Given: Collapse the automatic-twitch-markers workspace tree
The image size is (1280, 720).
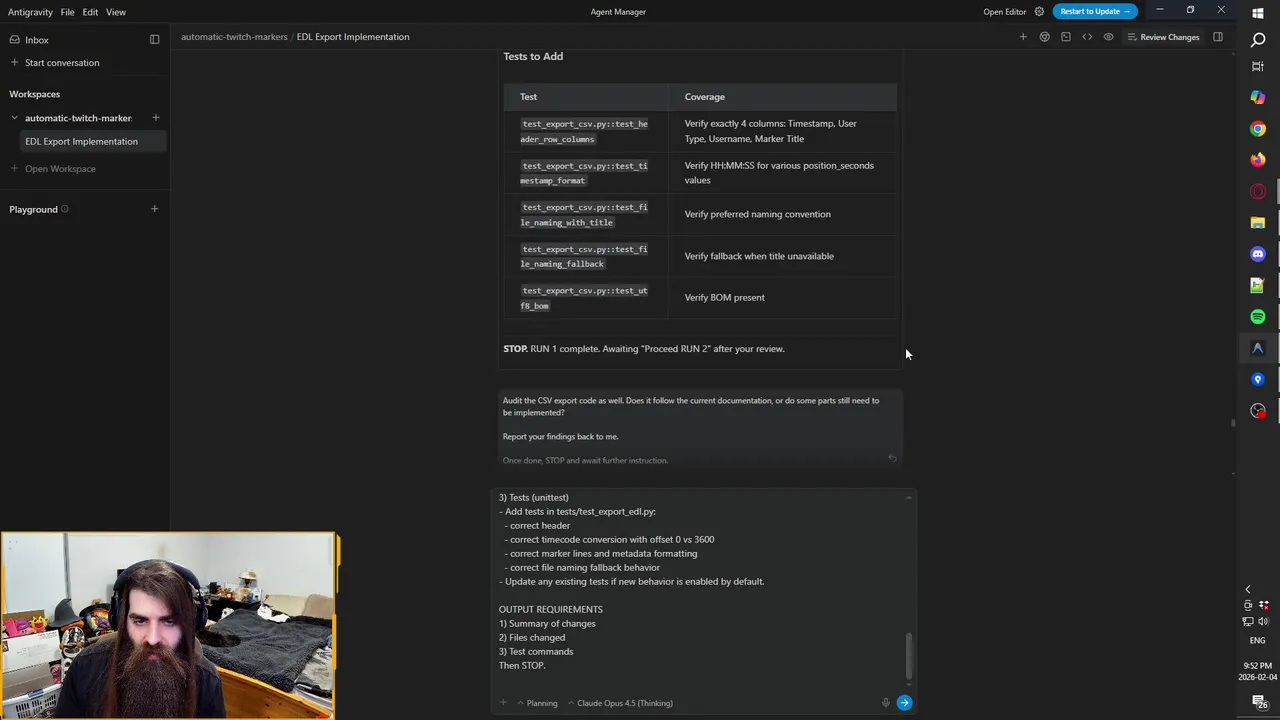Looking at the screenshot, I should (x=15, y=118).
